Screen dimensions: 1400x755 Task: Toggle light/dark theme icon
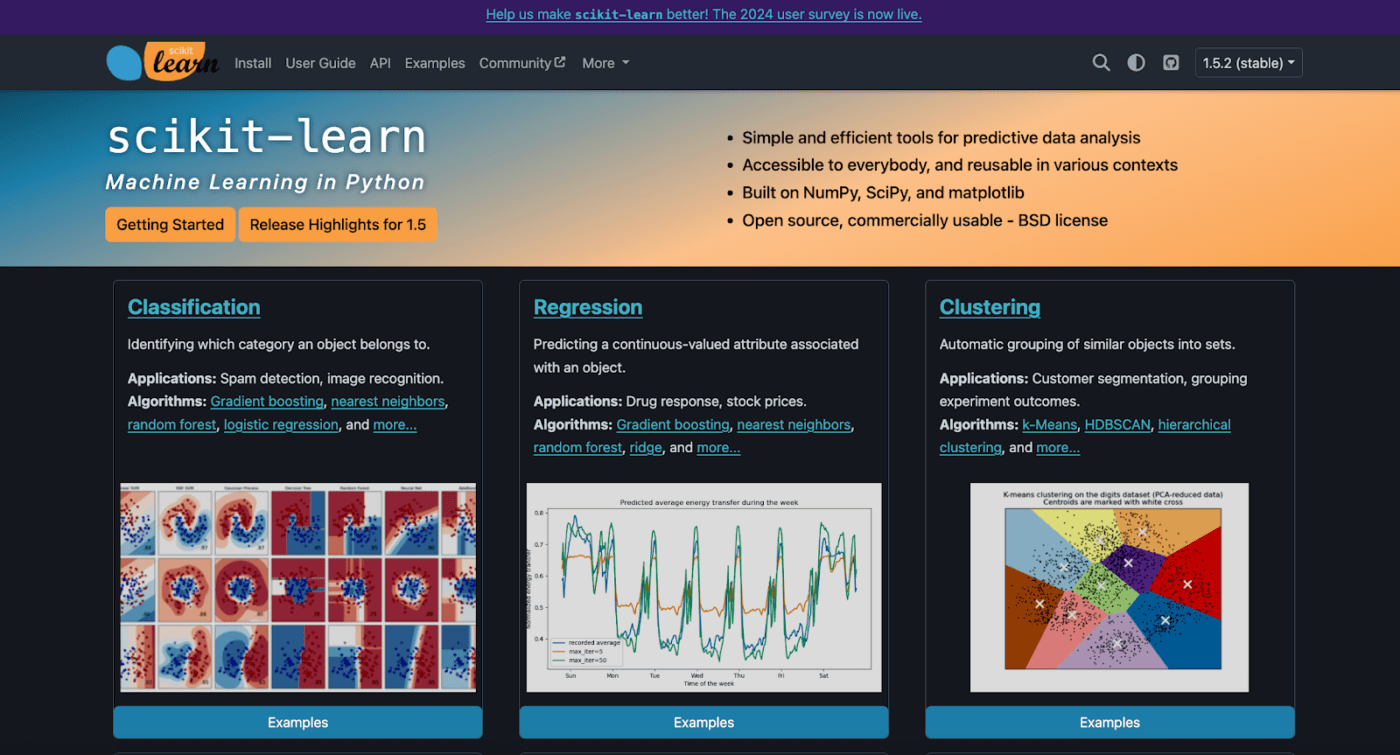click(x=1136, y=63)
